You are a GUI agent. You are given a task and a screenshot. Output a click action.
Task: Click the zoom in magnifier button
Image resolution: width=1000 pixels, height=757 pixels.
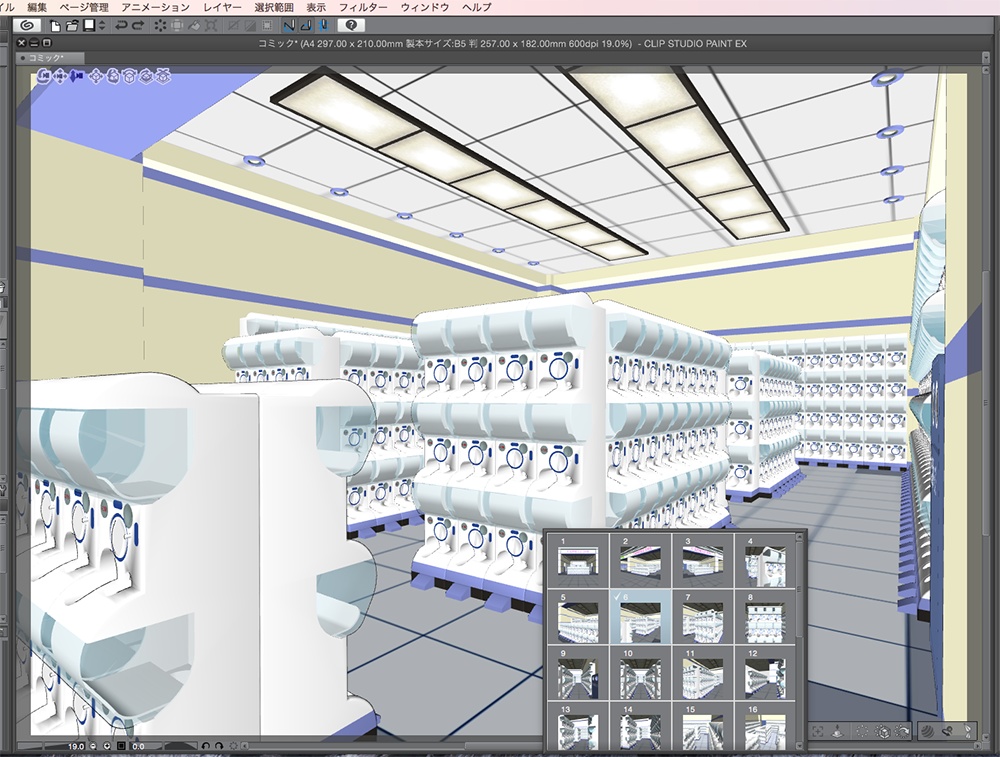(x=107, y=746)
